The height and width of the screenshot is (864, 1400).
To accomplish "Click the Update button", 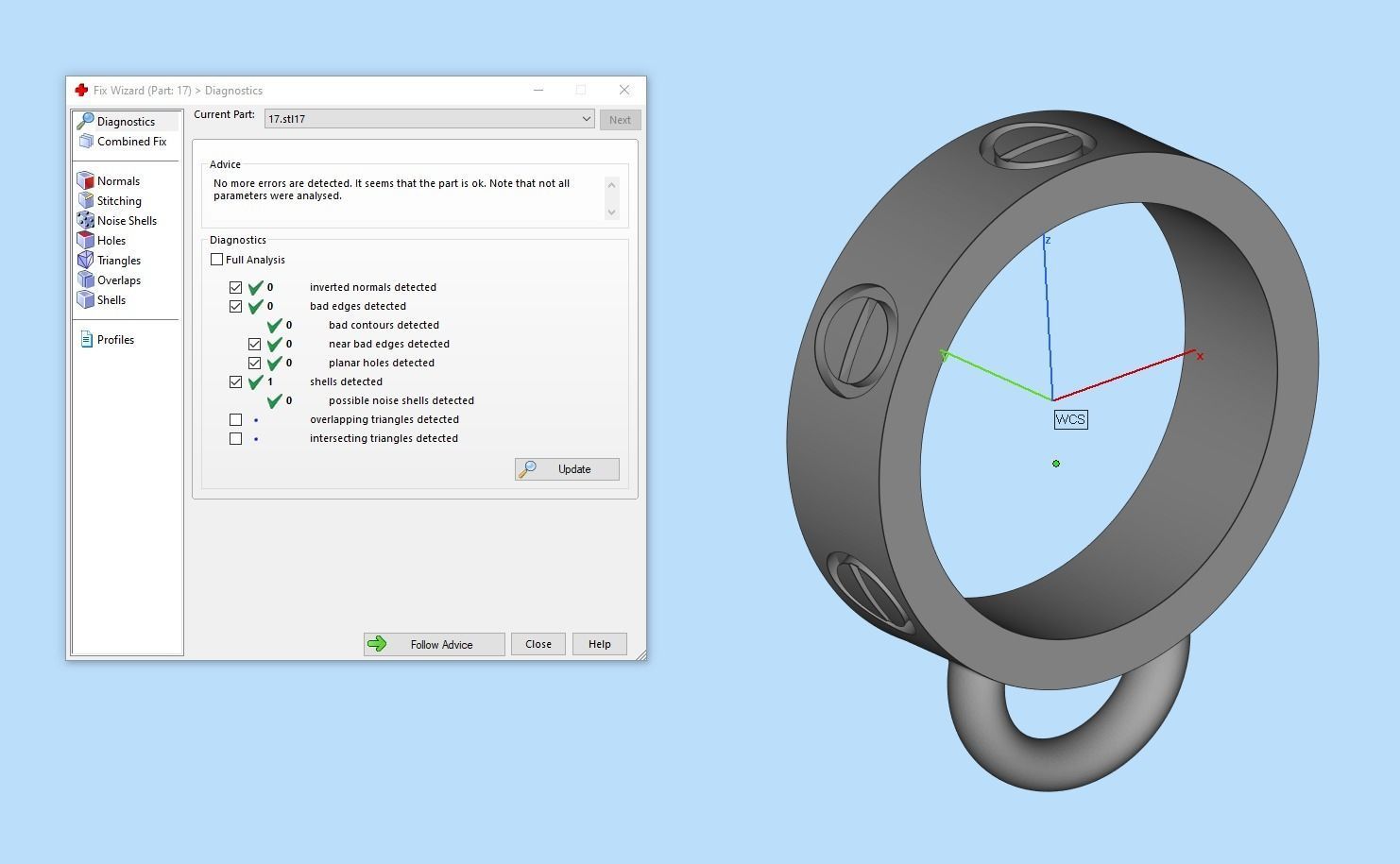I will coord(567,468).
